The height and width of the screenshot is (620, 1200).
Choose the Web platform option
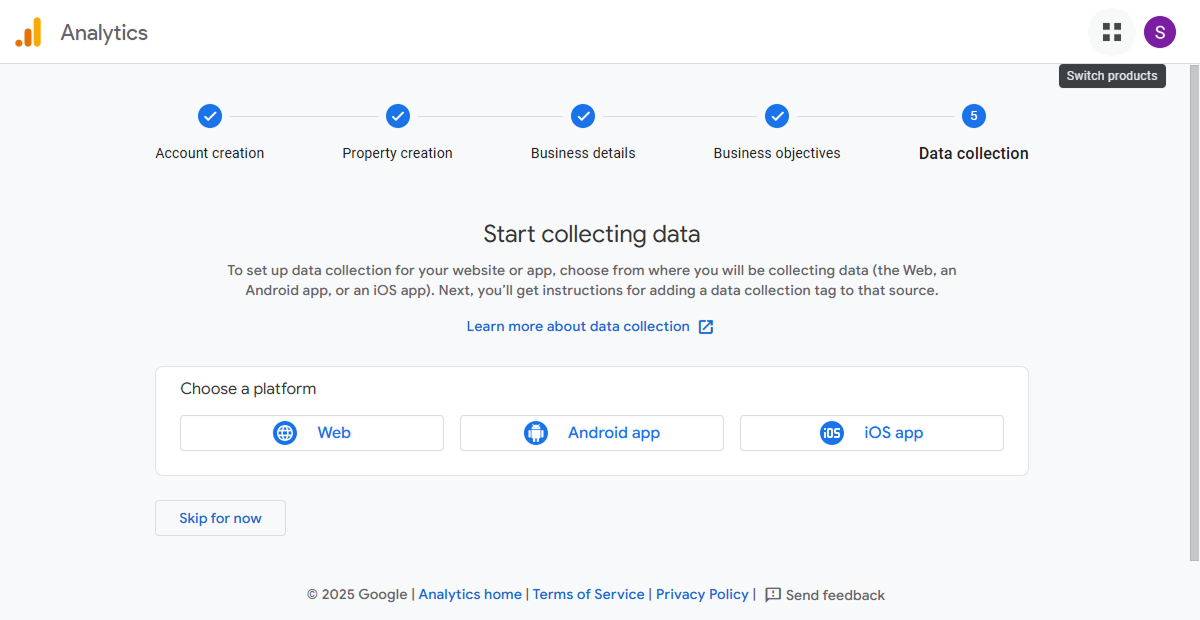[x=312, y=432]
